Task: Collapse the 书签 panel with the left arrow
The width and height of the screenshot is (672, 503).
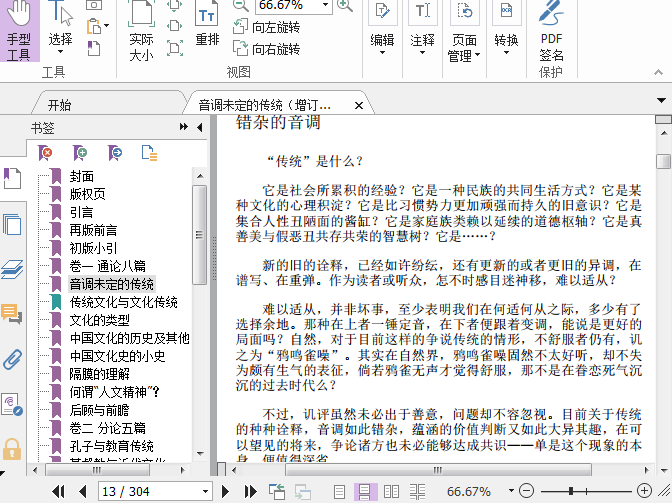Action: tap(200, 127)
